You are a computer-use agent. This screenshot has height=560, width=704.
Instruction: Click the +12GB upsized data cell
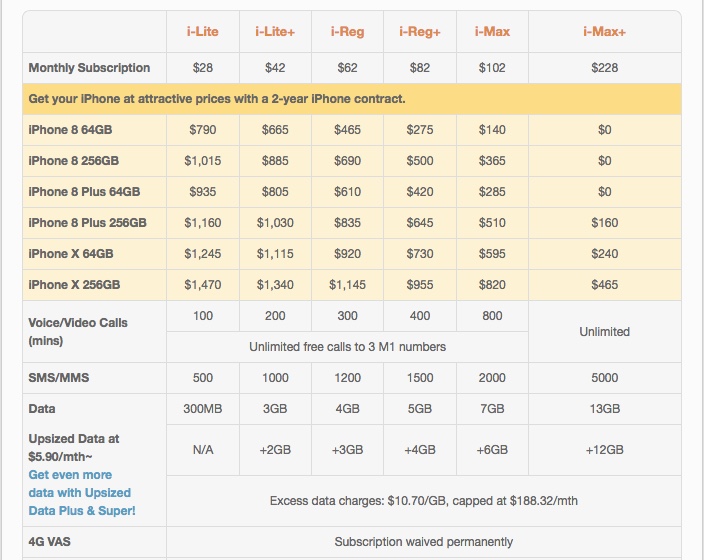click(604, 450)
